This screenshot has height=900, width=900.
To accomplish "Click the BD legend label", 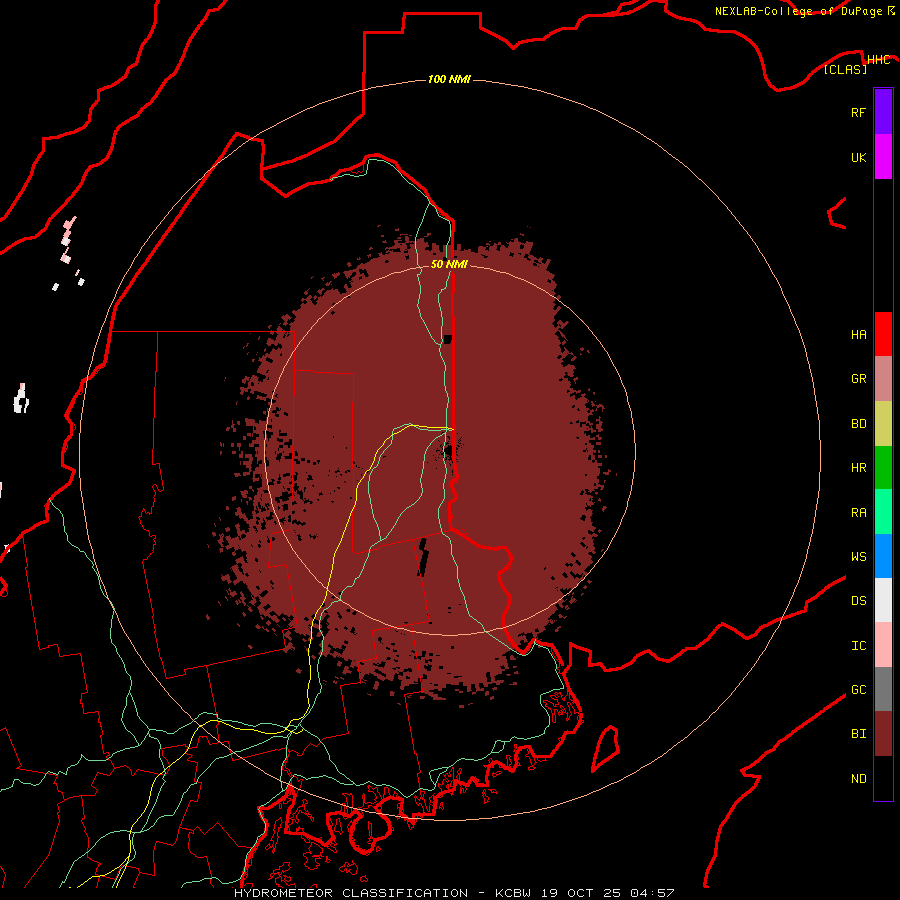I will (858, 424).
